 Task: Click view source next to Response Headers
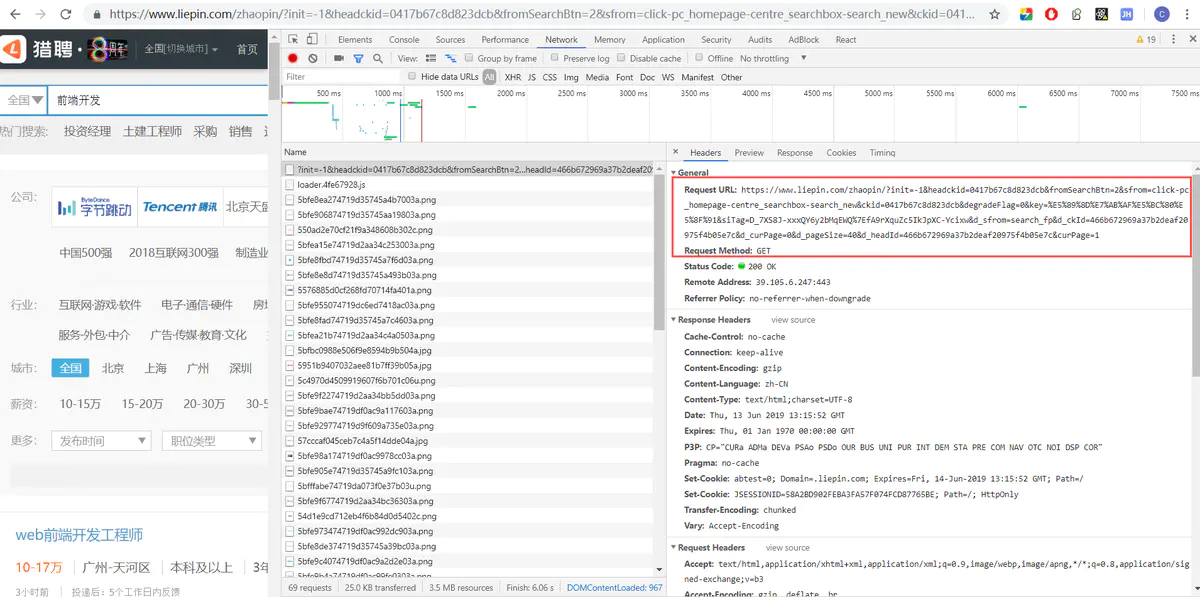793,320
